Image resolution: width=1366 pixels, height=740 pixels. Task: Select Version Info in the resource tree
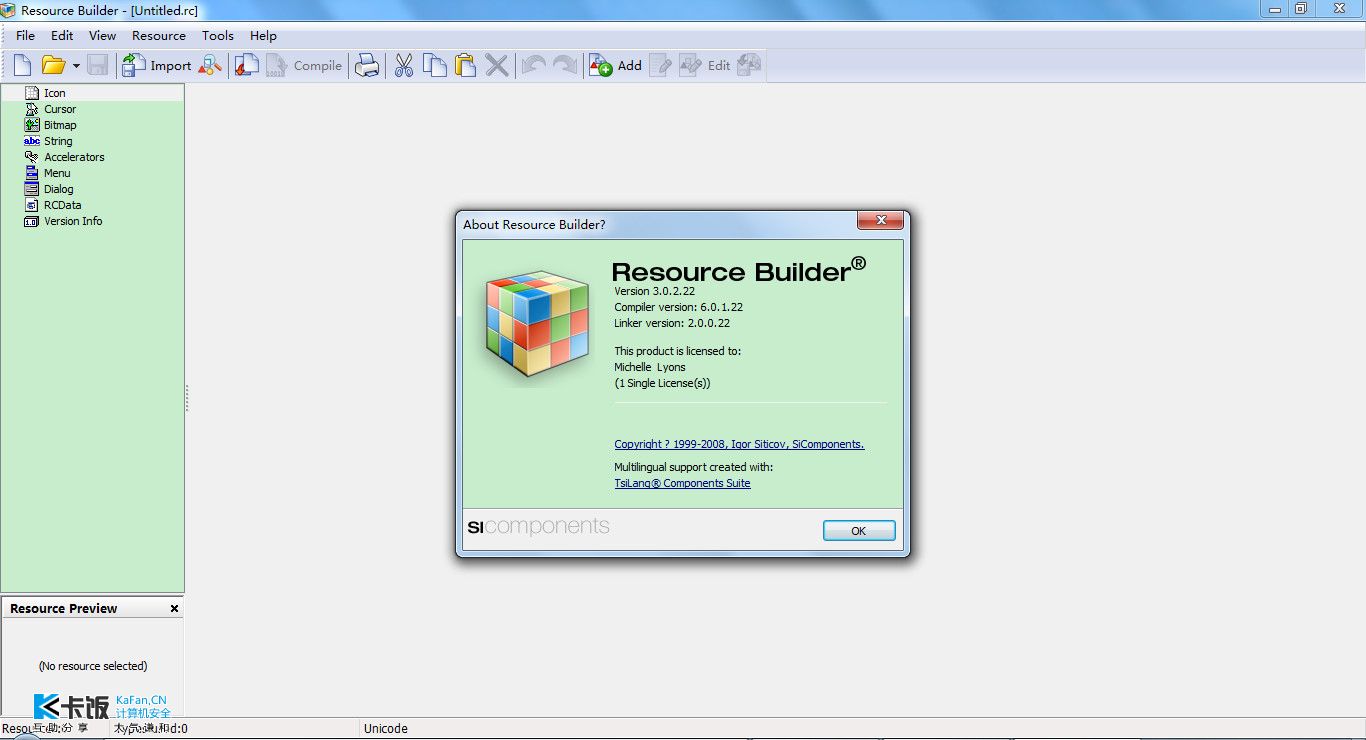pos(73,221)
